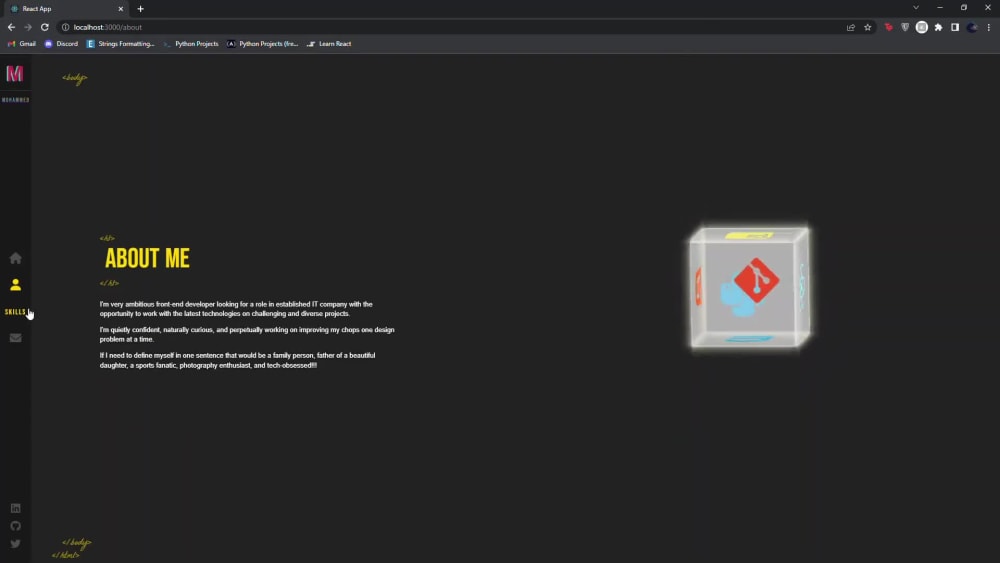Open the circular gray extension icon
This screenshot has height=563, width=1000.
922,27
